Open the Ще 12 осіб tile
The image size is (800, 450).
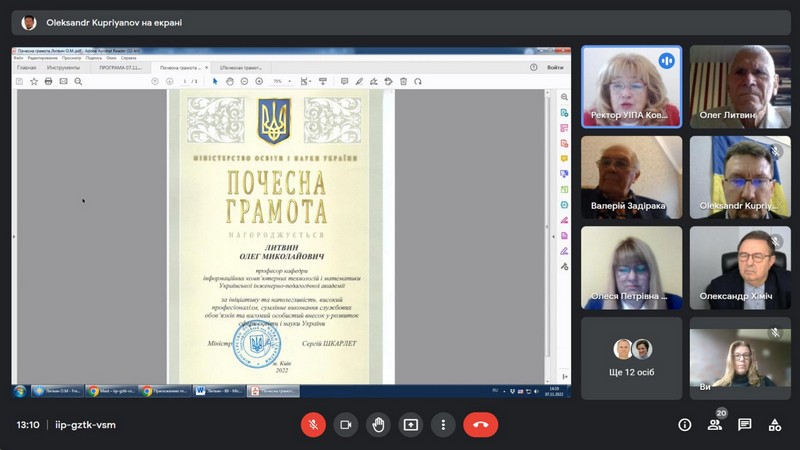(x=632, y=358)
